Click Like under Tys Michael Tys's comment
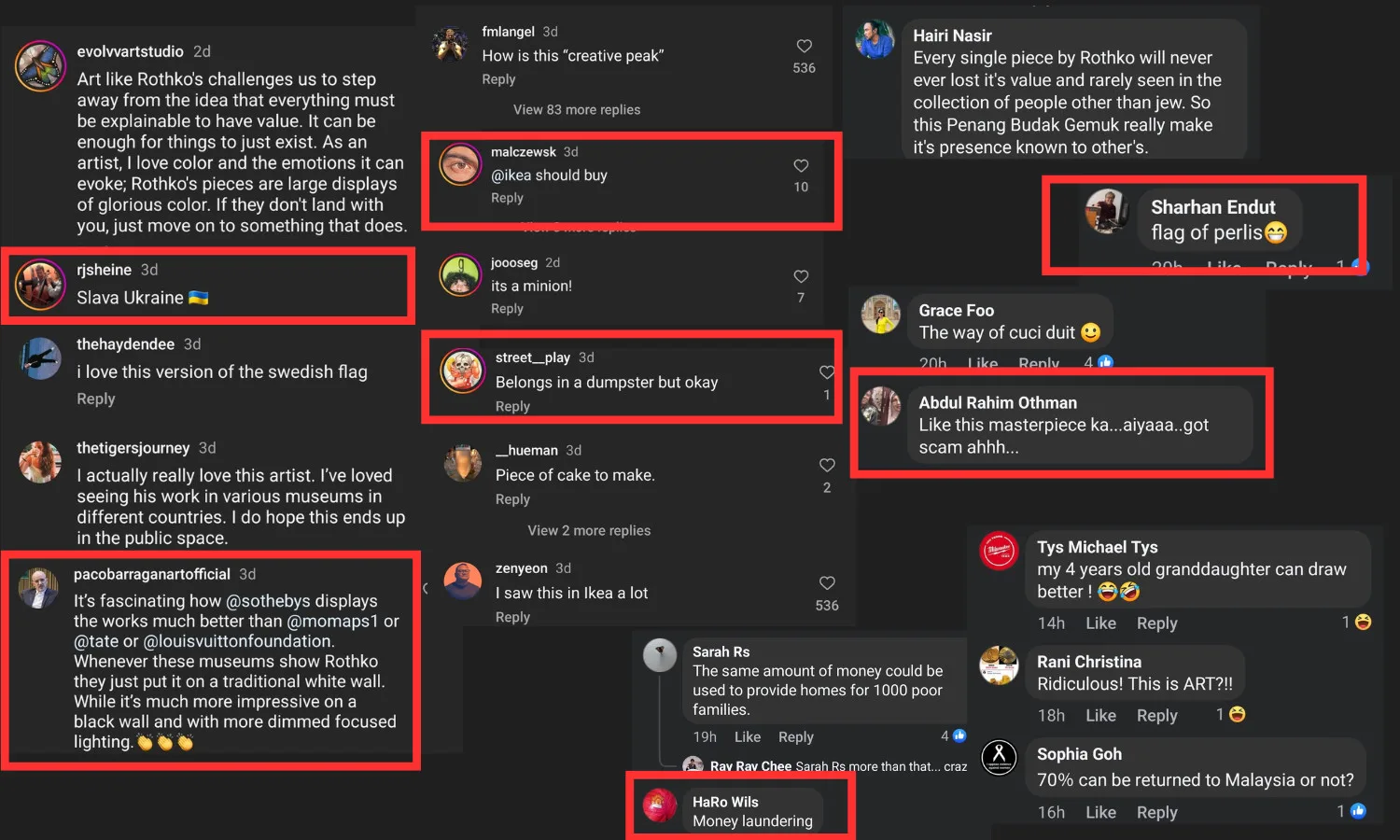This screenshot has height=840, width=1400. coord(1100,623)
